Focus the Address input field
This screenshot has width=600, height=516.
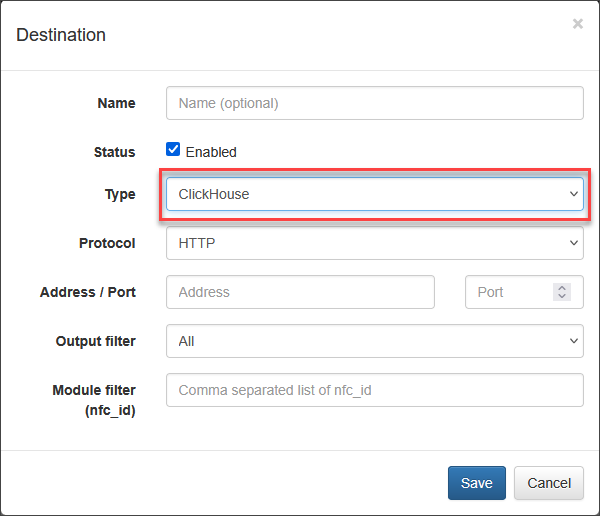[x=300, y=292]
